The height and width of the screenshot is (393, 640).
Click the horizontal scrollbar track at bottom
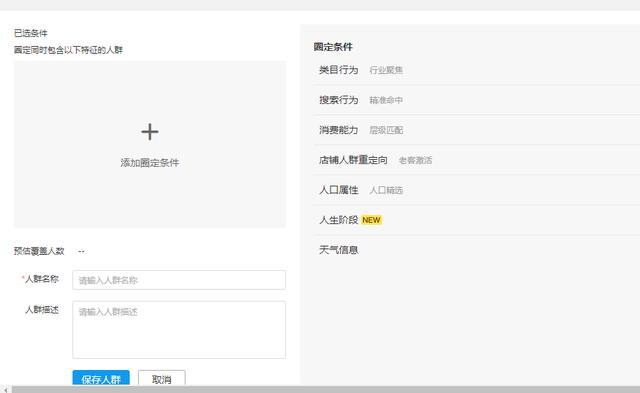click(326, 390)
